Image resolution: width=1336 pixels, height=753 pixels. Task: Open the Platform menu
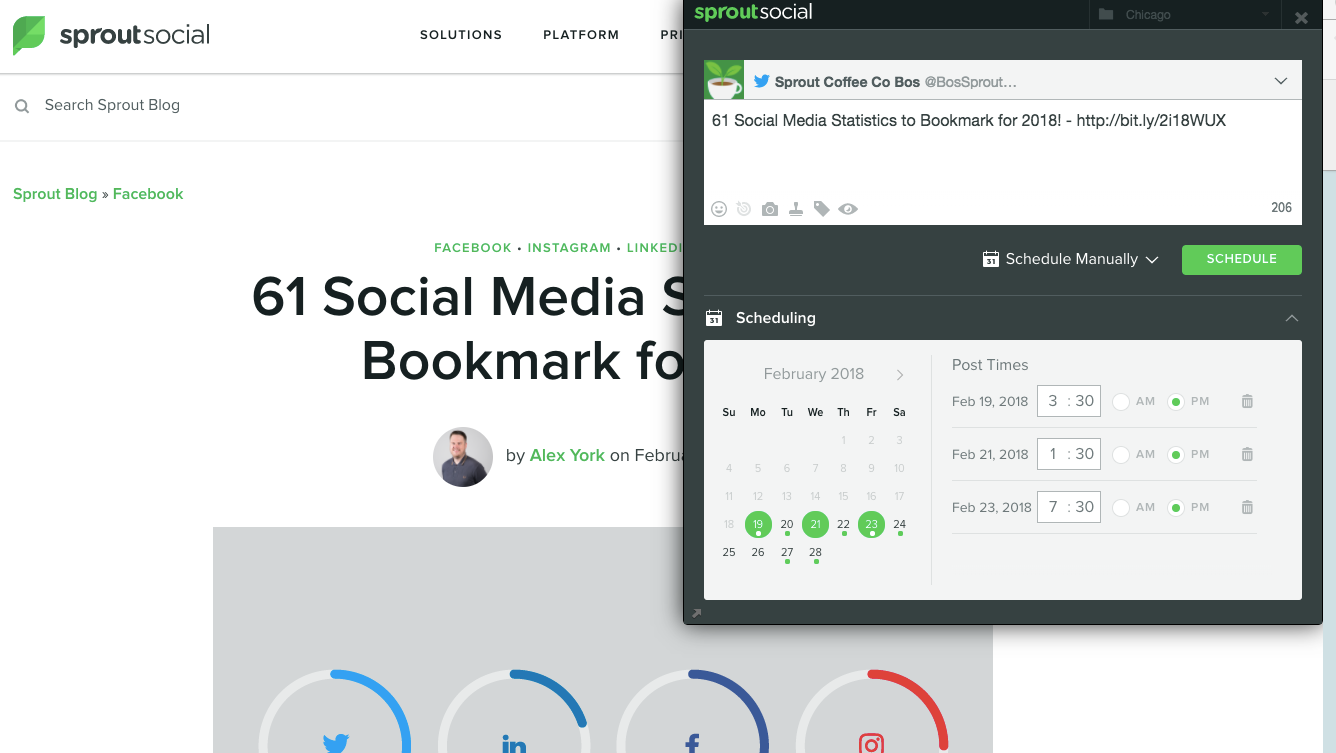(x=581, y=35)
